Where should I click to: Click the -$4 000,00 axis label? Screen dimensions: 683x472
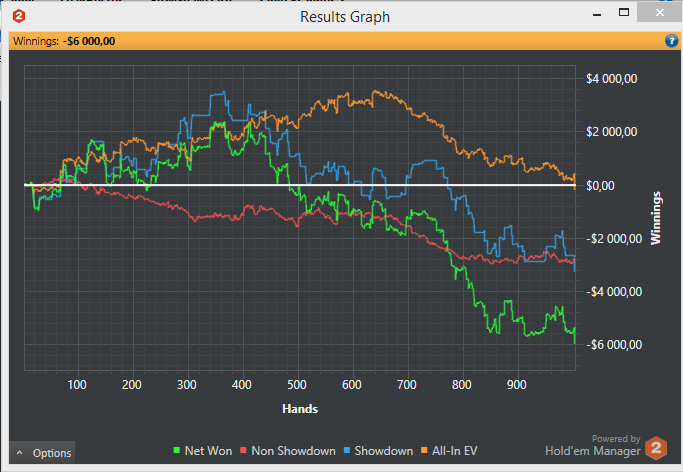[614, 292]
